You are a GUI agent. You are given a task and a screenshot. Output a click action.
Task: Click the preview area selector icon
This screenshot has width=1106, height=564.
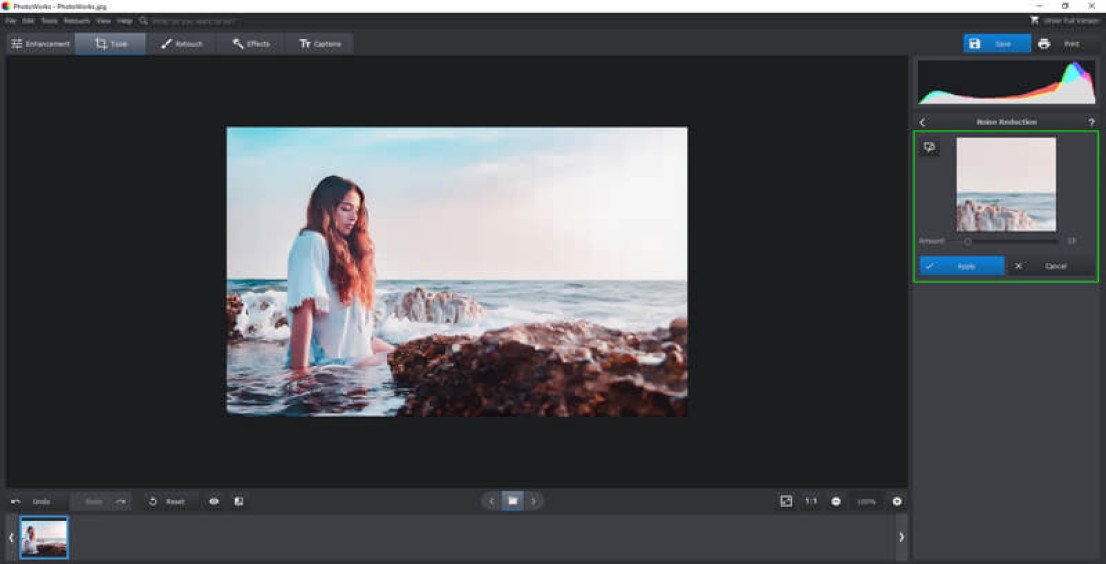(x=930, y=148)
